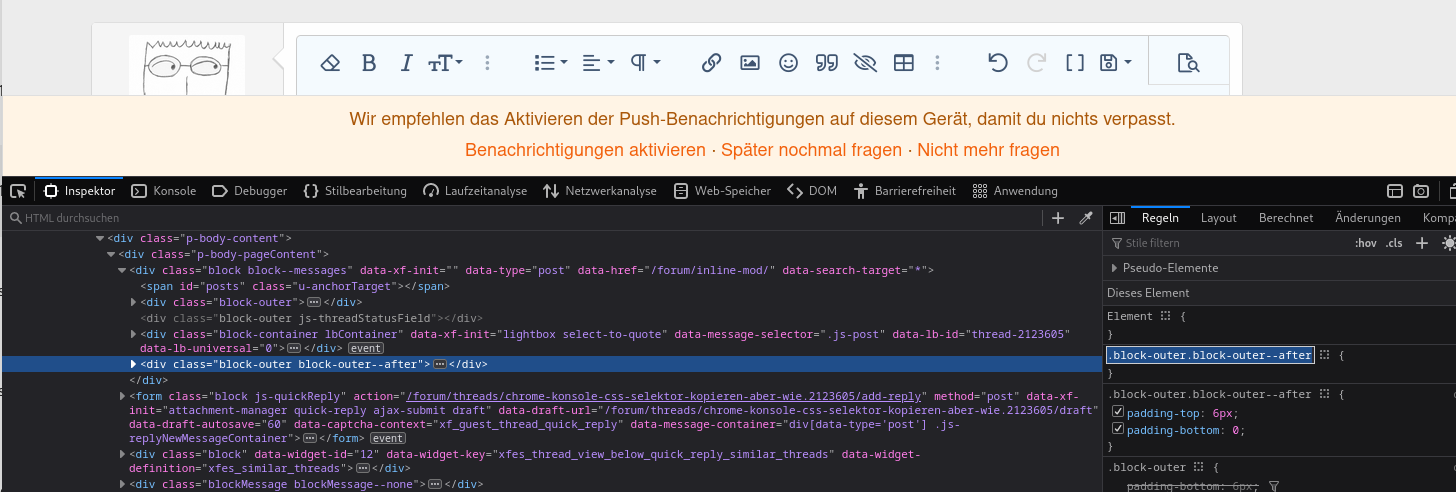
Task: Select the Berechnet sidebar tab
Action: click(1286, 218)
